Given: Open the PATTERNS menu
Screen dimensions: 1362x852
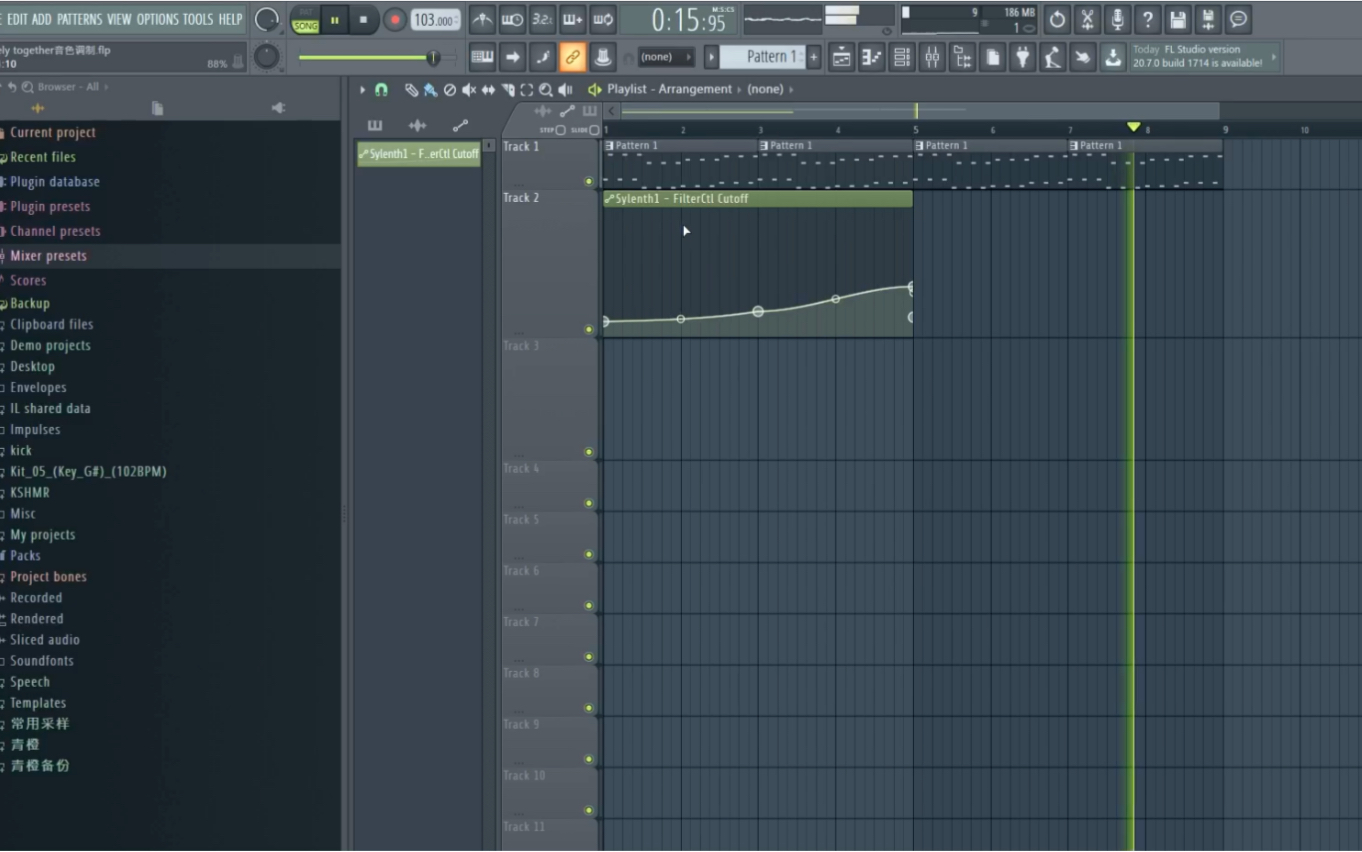Looking at the screenshot, I should [x=80, y=19].
